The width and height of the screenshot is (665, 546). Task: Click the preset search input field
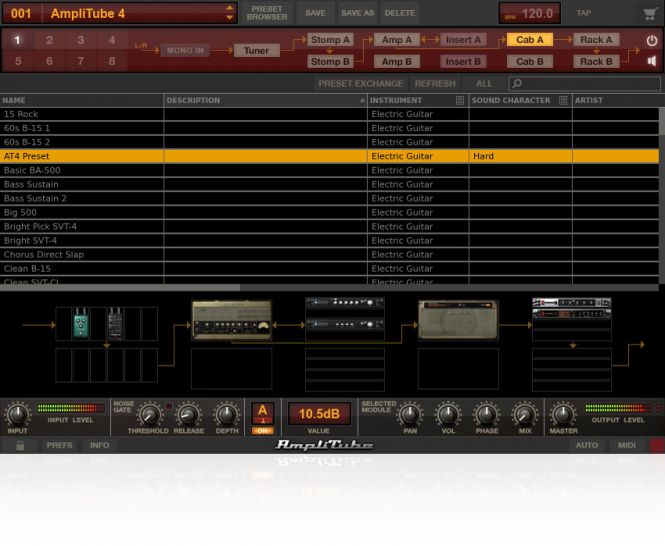click(584, 84)
